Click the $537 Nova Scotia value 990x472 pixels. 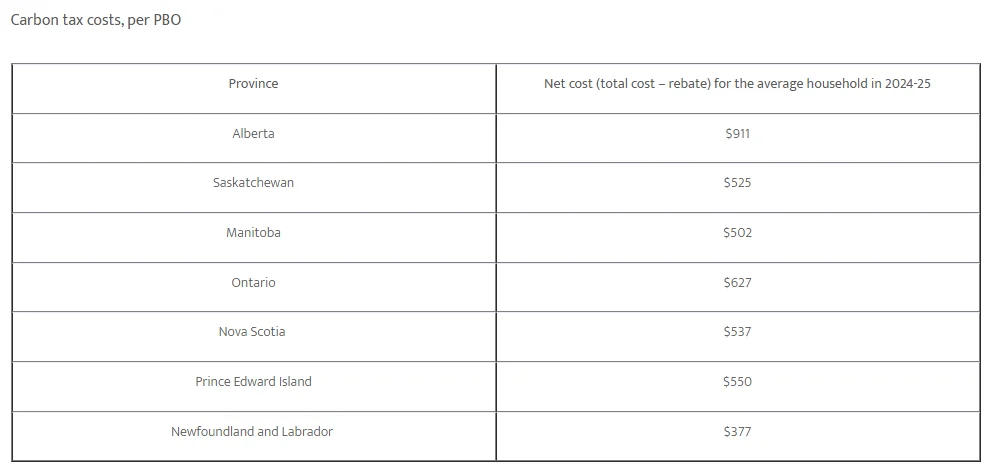click(x=737, y=332)
